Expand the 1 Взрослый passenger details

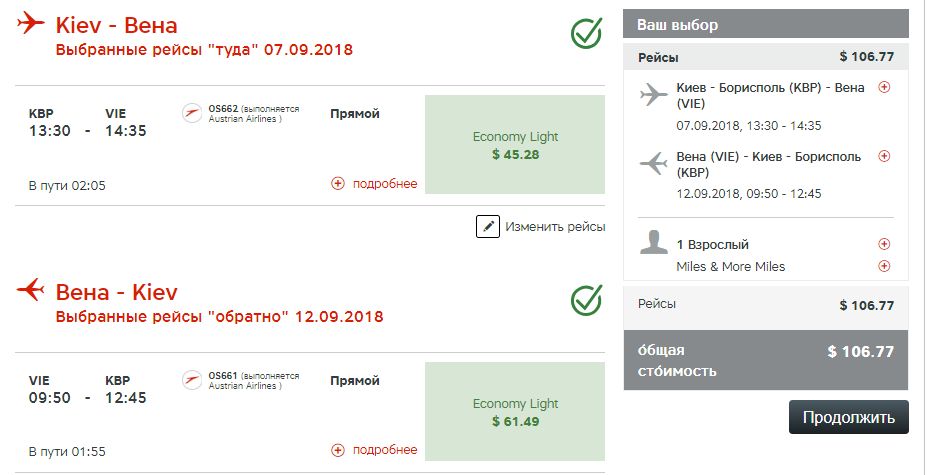click(883, 244)
